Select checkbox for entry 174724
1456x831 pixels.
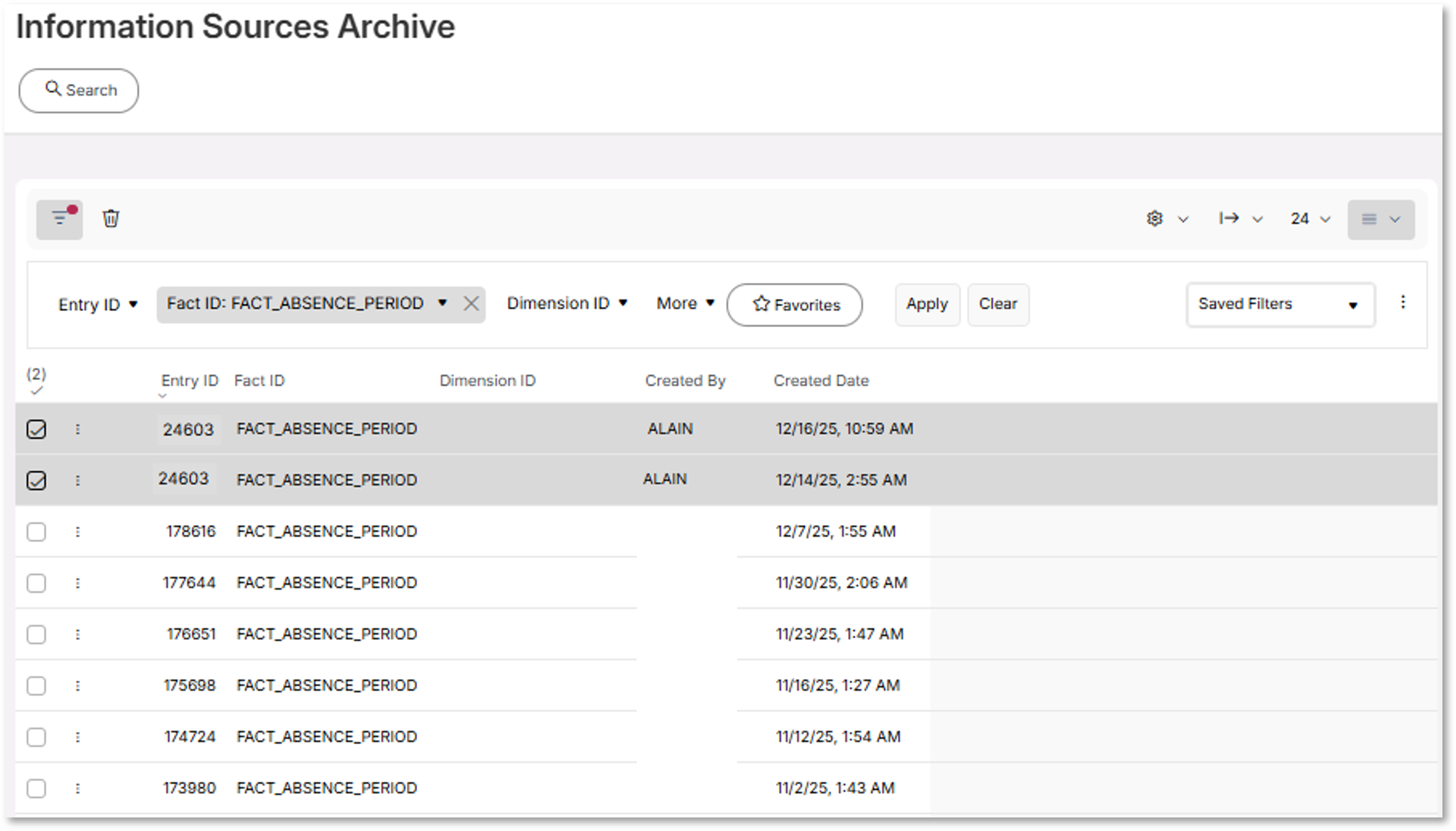coord(36,737)
